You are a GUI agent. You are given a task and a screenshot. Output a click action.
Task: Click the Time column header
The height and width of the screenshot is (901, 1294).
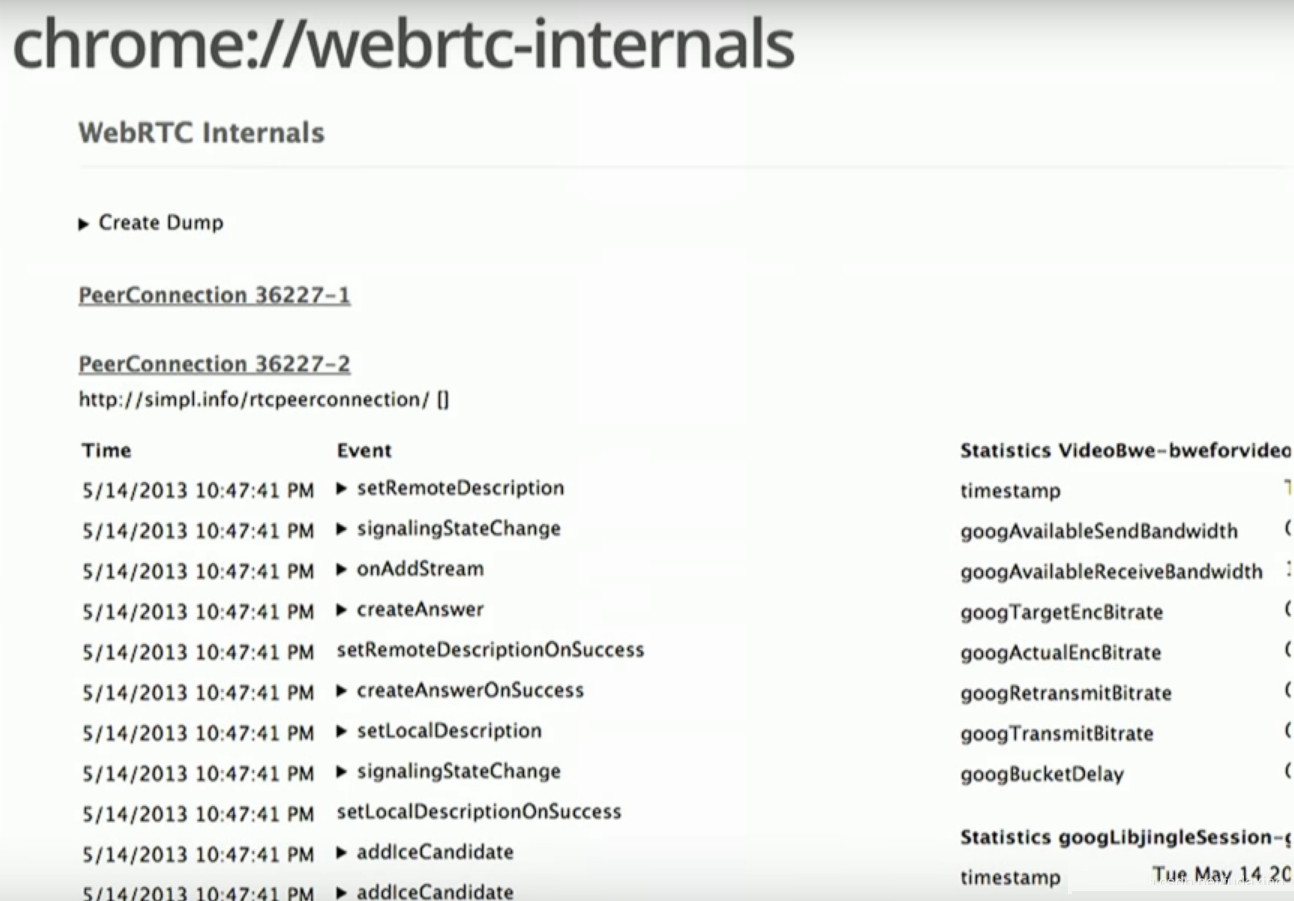(x=106, y=451)
